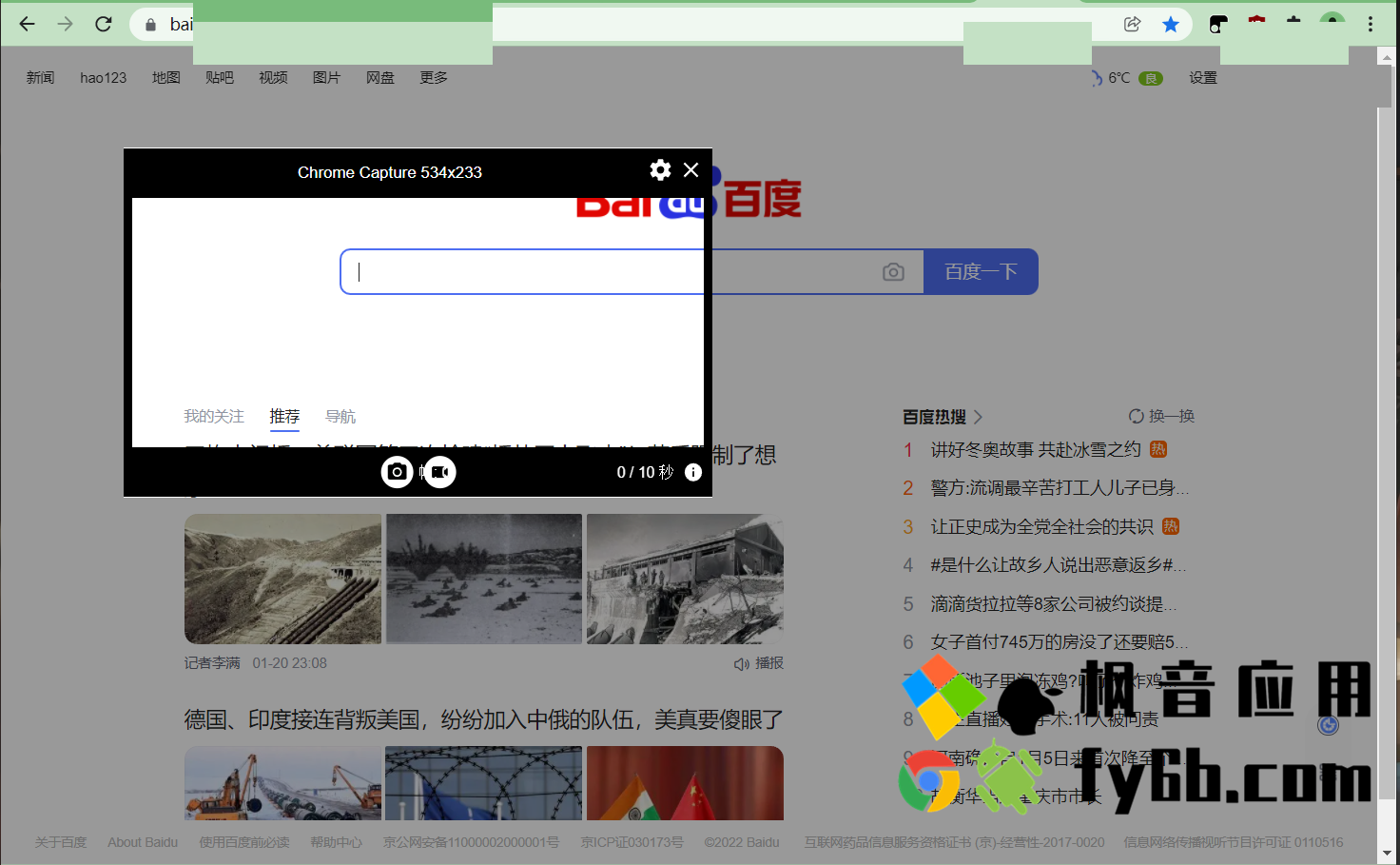Image resolution: width=1400 pixels, height=865 pixels.
Task: Open About Baidu footer link
Action: pos(143,842)
